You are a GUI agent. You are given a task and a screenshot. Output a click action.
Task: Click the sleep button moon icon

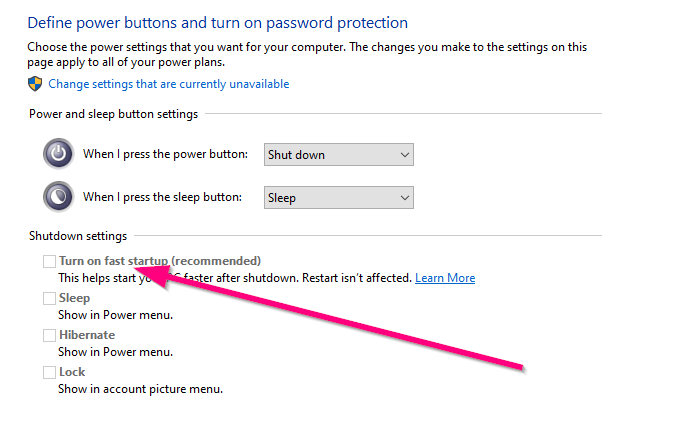(x=58, y=197)
